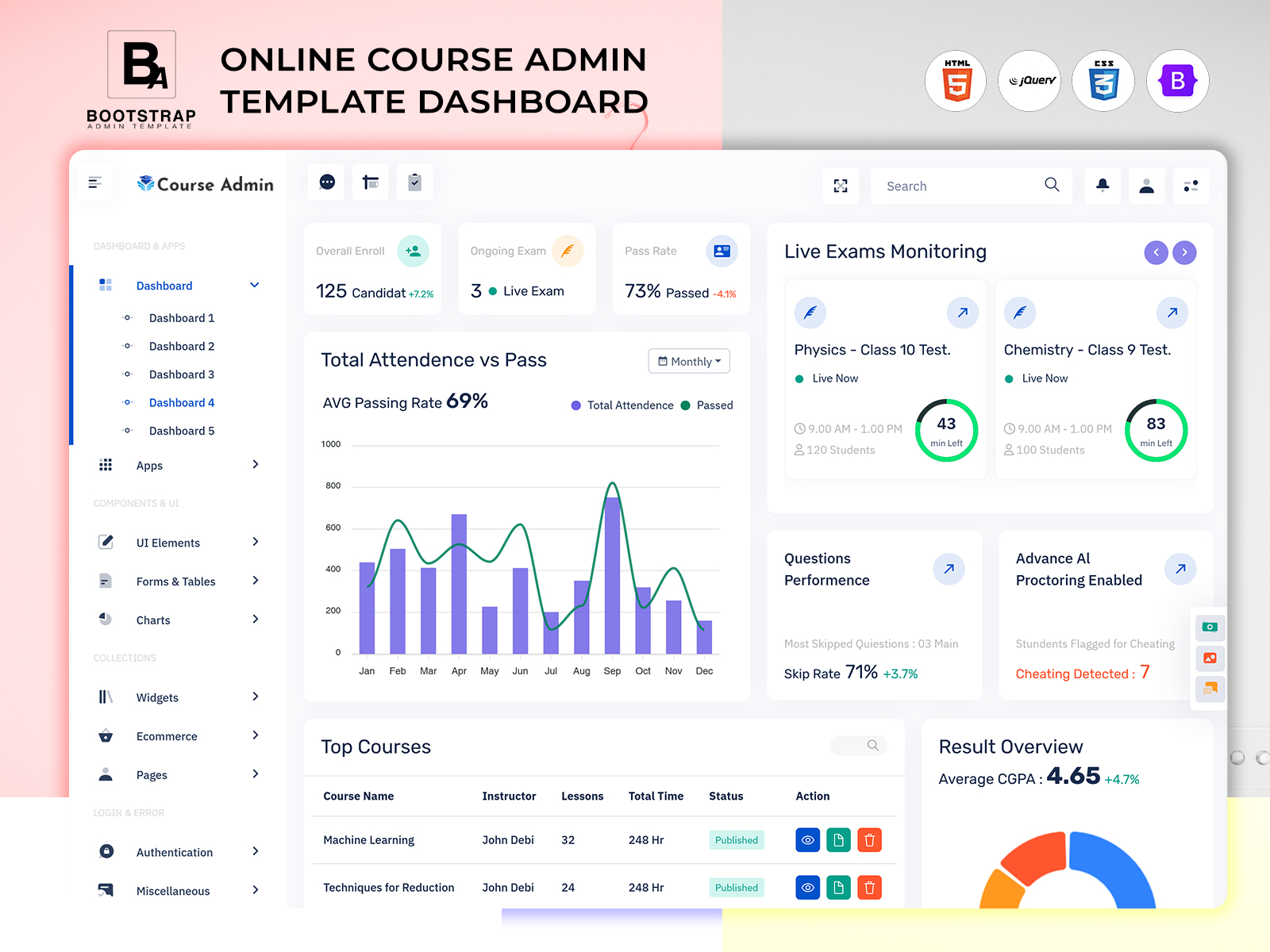Open notifications bell icon

point(1103,186)
